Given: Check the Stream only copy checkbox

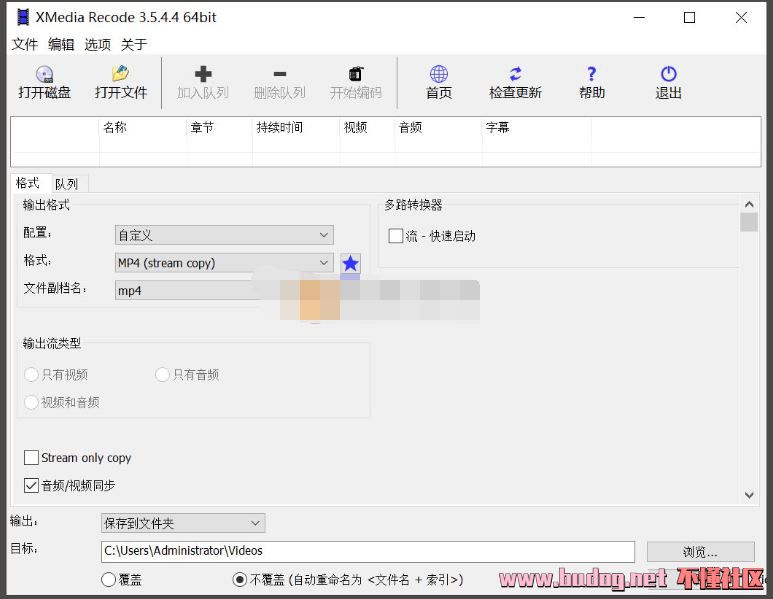Looking at the screenshot, I should 31,458.
